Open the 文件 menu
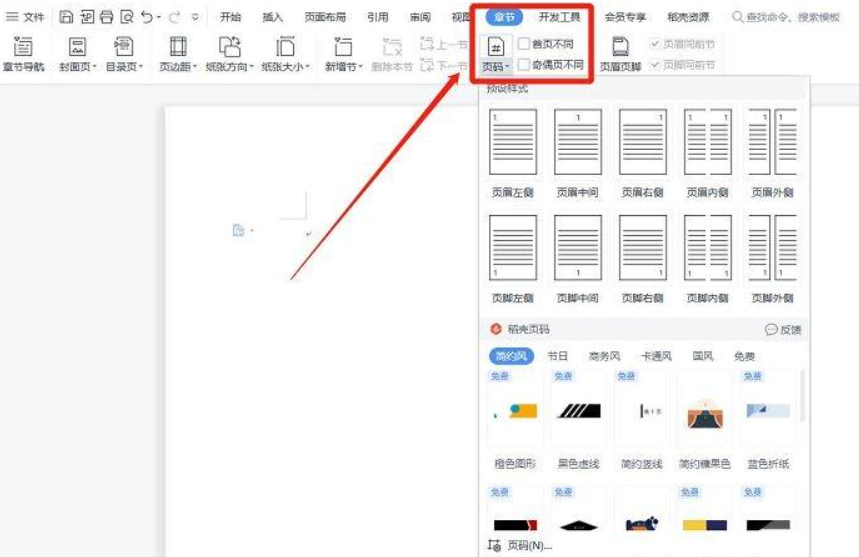The height and width of the screenshot is (557, 859). tap(33, 18)
